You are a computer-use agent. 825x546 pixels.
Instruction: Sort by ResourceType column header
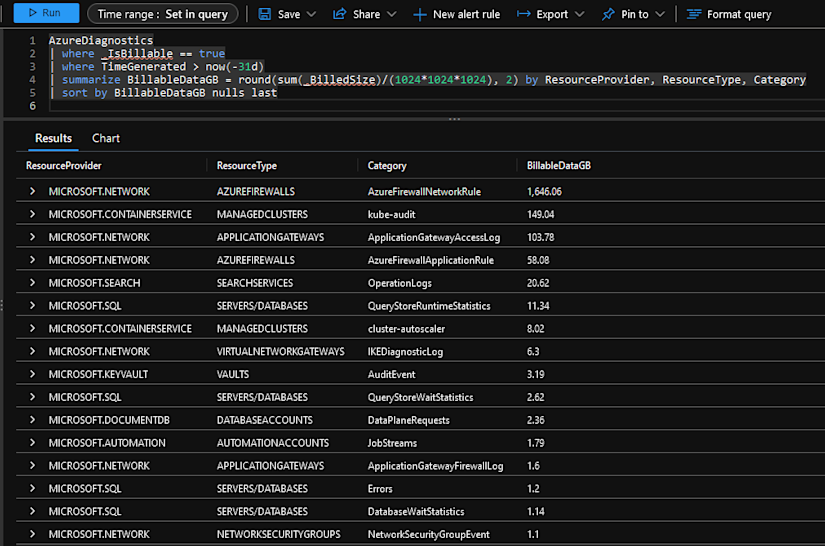point(247,166)
